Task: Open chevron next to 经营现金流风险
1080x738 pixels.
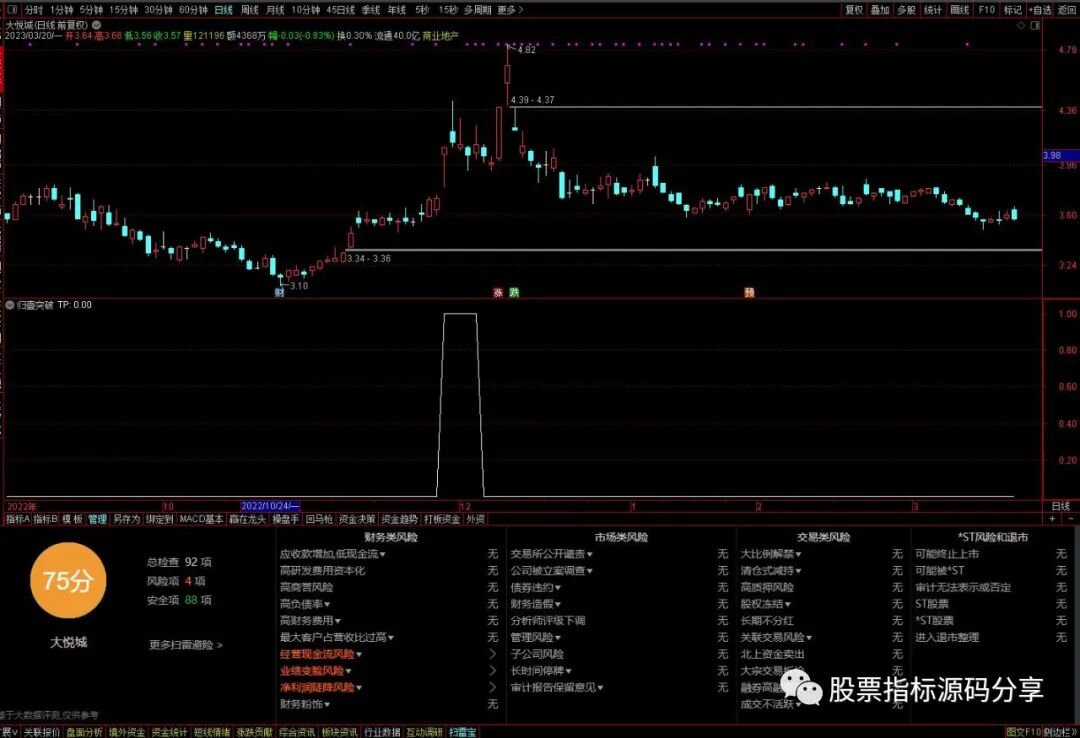Action: pyautogui.click(x=492, y=654)
